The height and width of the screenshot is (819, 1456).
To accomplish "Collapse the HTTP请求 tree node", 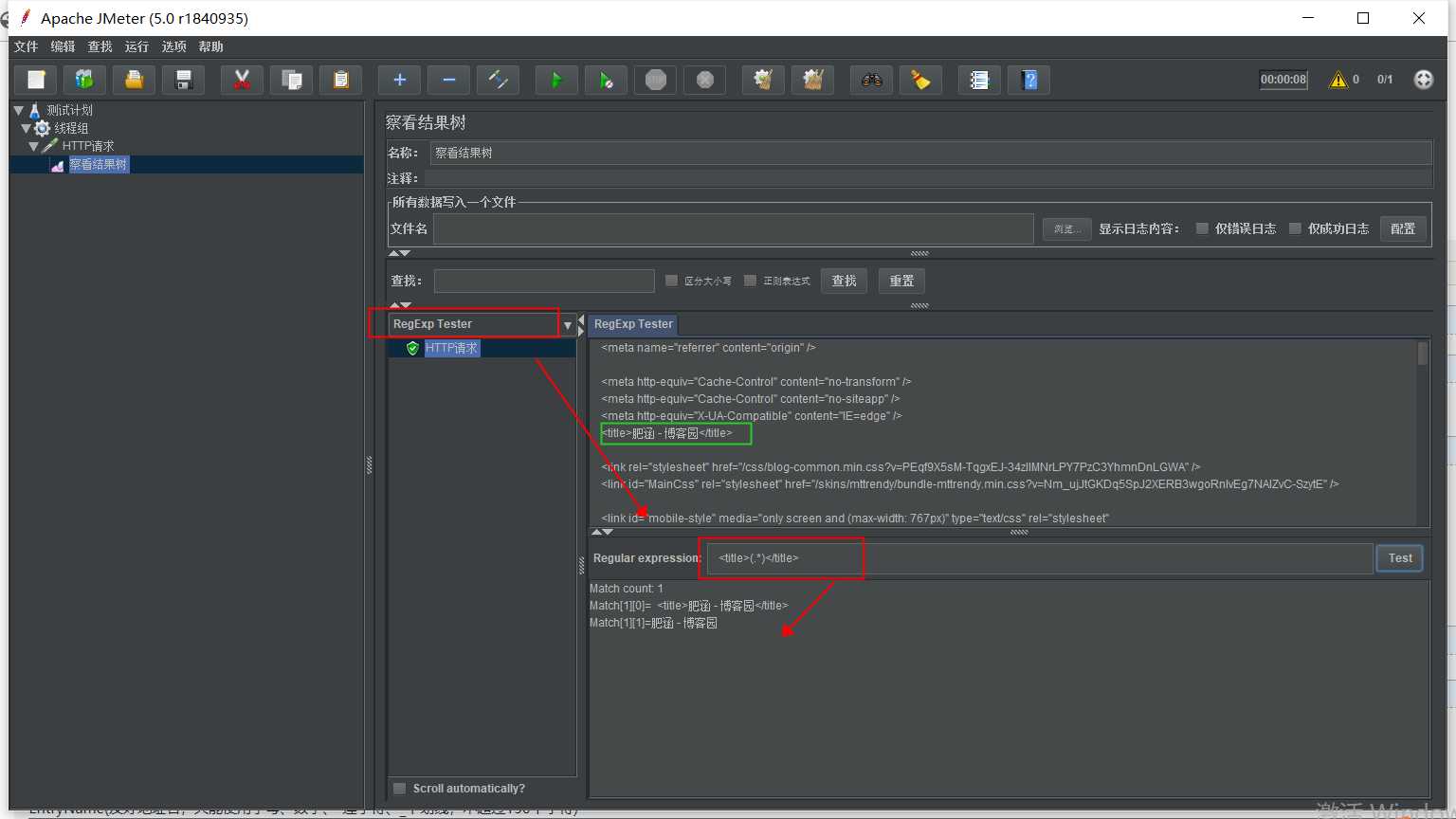I will point(33,146).
